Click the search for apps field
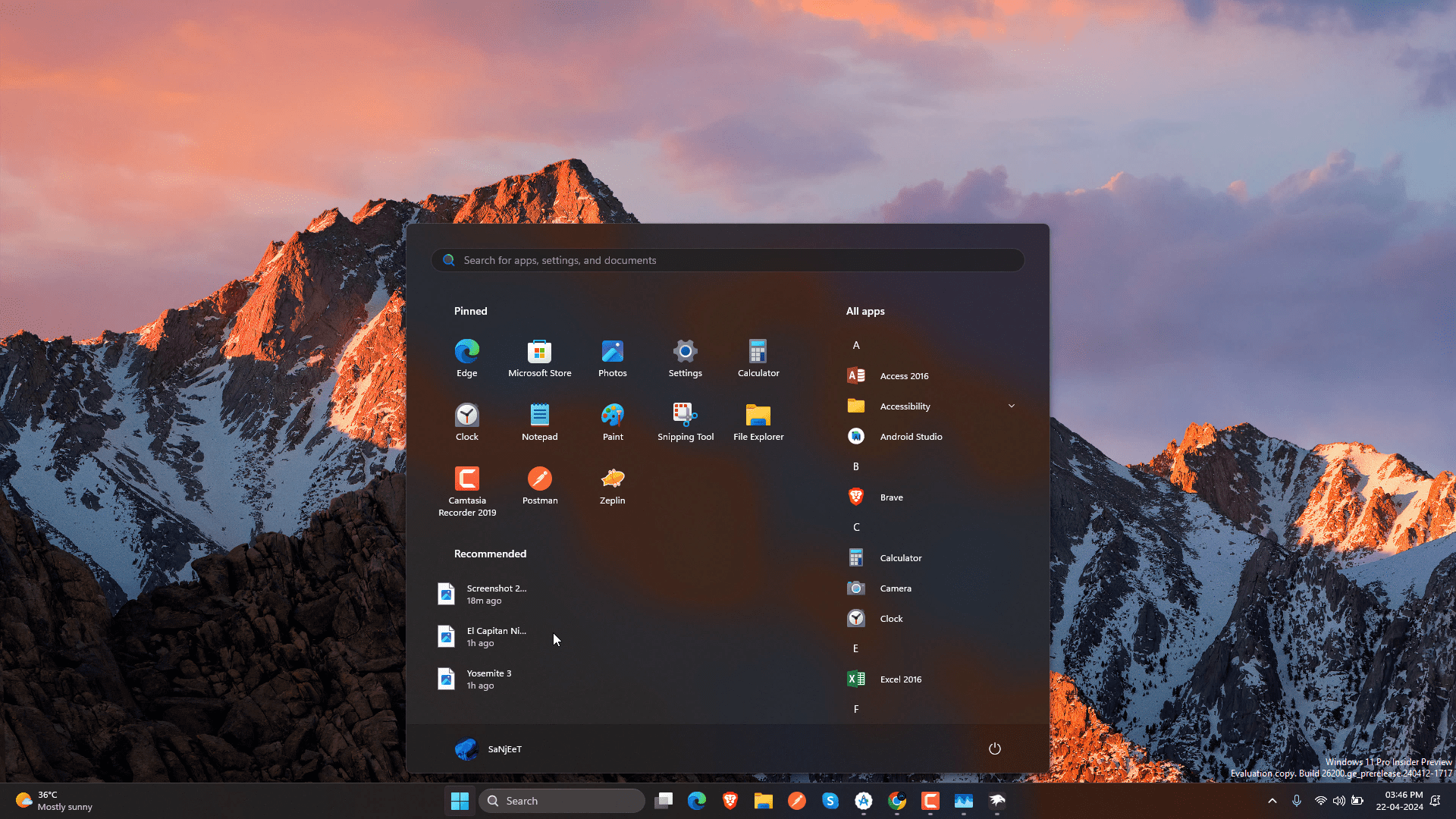Screen dimensions: 1456x819 click(x=727, y=260)
